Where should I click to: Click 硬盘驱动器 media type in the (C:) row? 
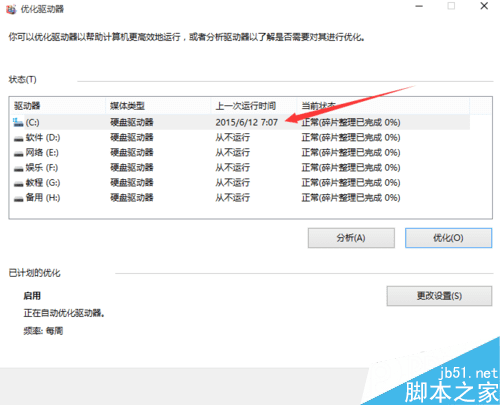tap(132, 122)
